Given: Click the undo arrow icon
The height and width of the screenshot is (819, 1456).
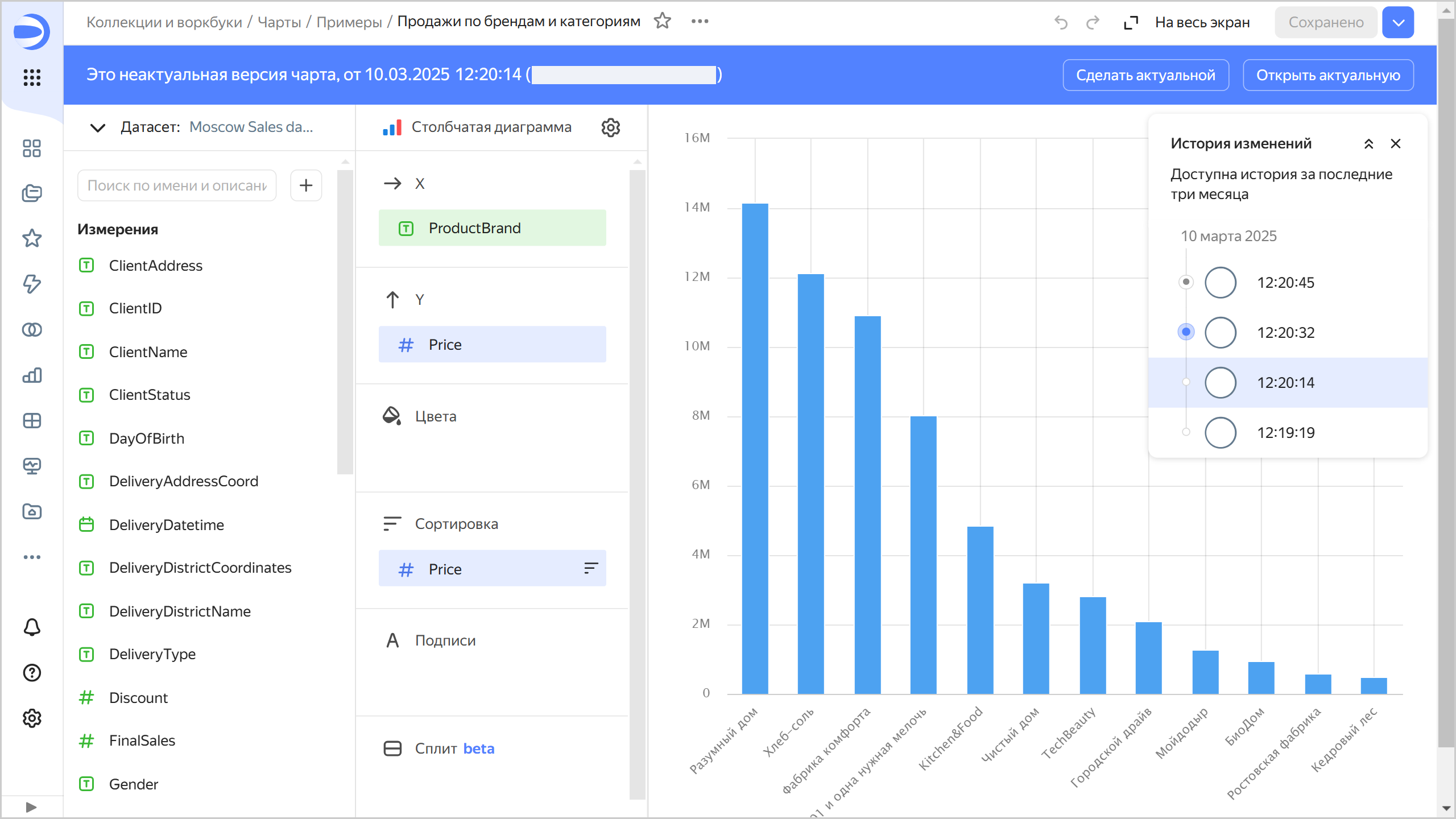Looking at the screenshot, I should tap(1061, 23).
